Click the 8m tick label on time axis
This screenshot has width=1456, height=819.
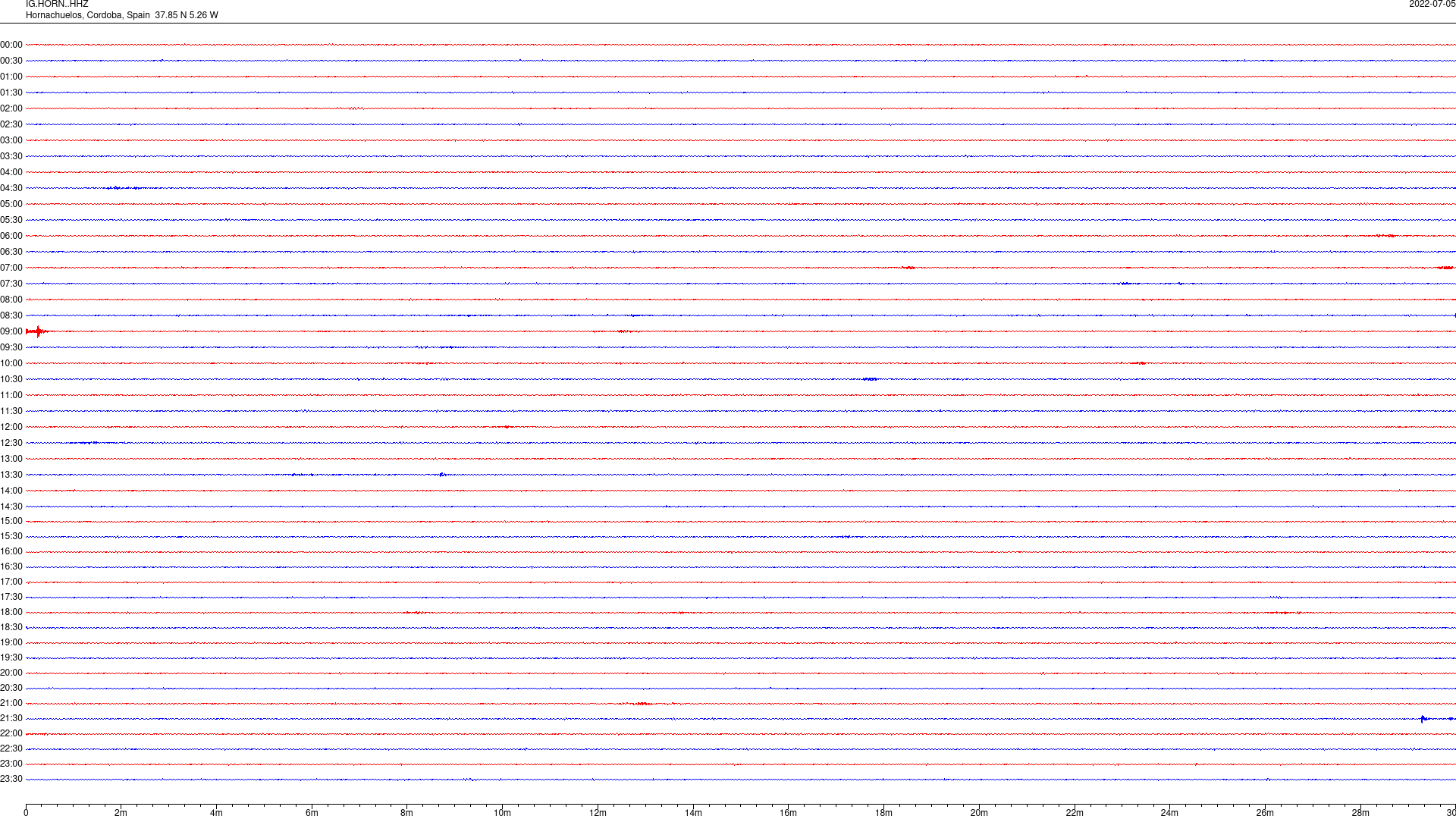(406, 813)
